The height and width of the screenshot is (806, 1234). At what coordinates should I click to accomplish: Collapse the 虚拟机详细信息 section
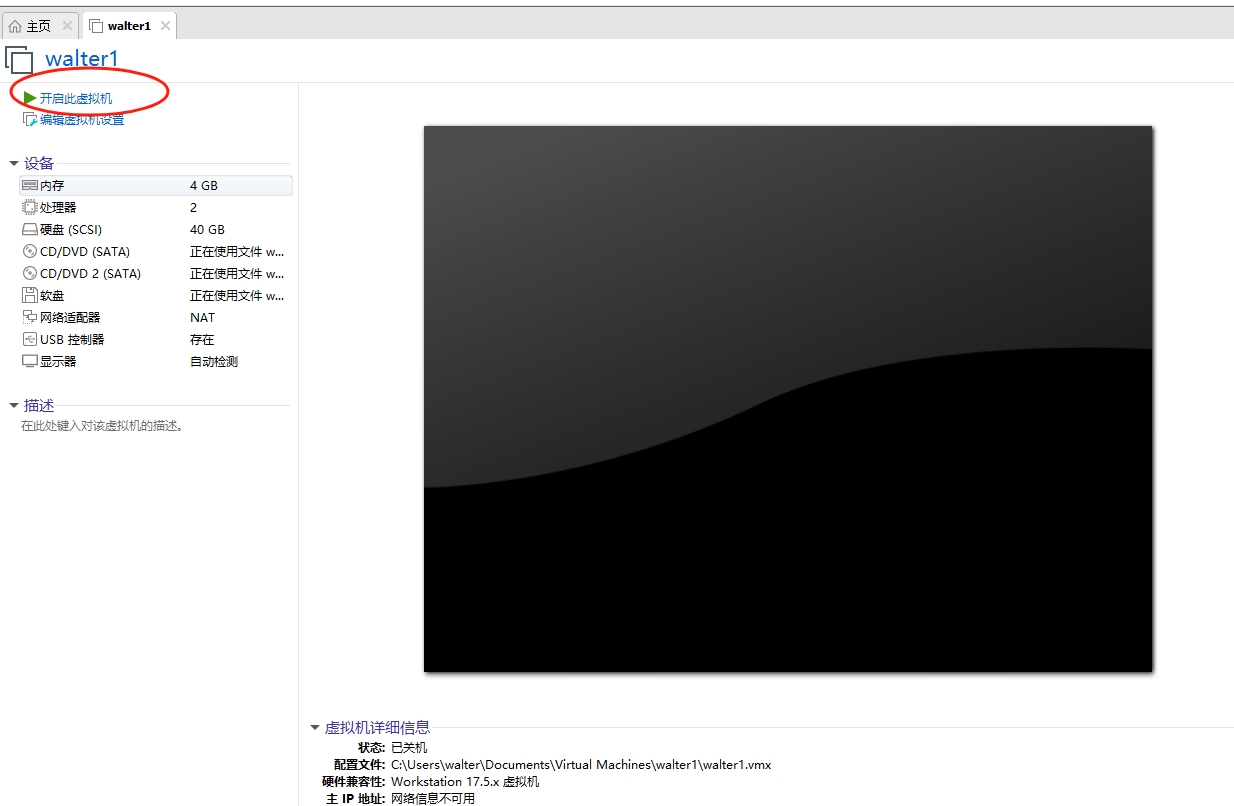coord(315,728)
